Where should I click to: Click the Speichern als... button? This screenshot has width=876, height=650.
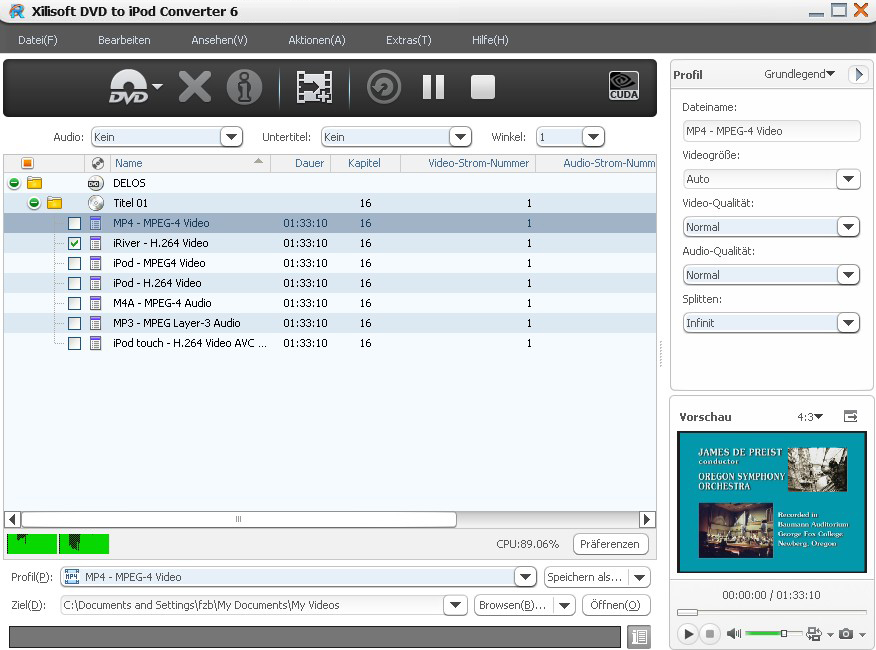click(584, 577)
